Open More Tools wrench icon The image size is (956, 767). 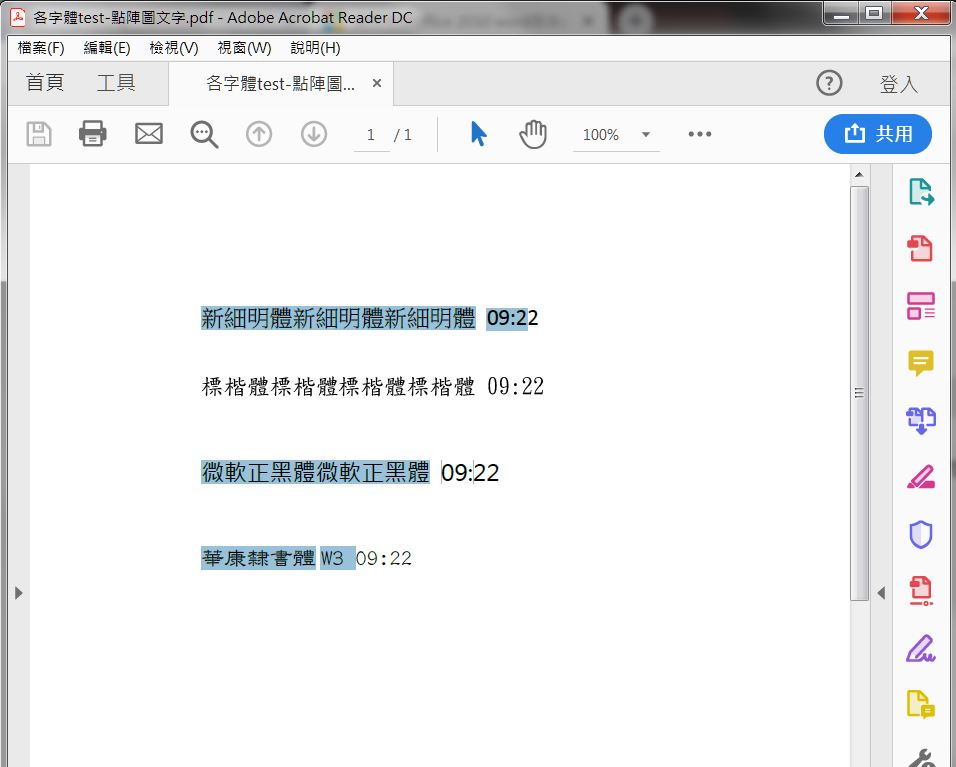(x=922, y=758)
